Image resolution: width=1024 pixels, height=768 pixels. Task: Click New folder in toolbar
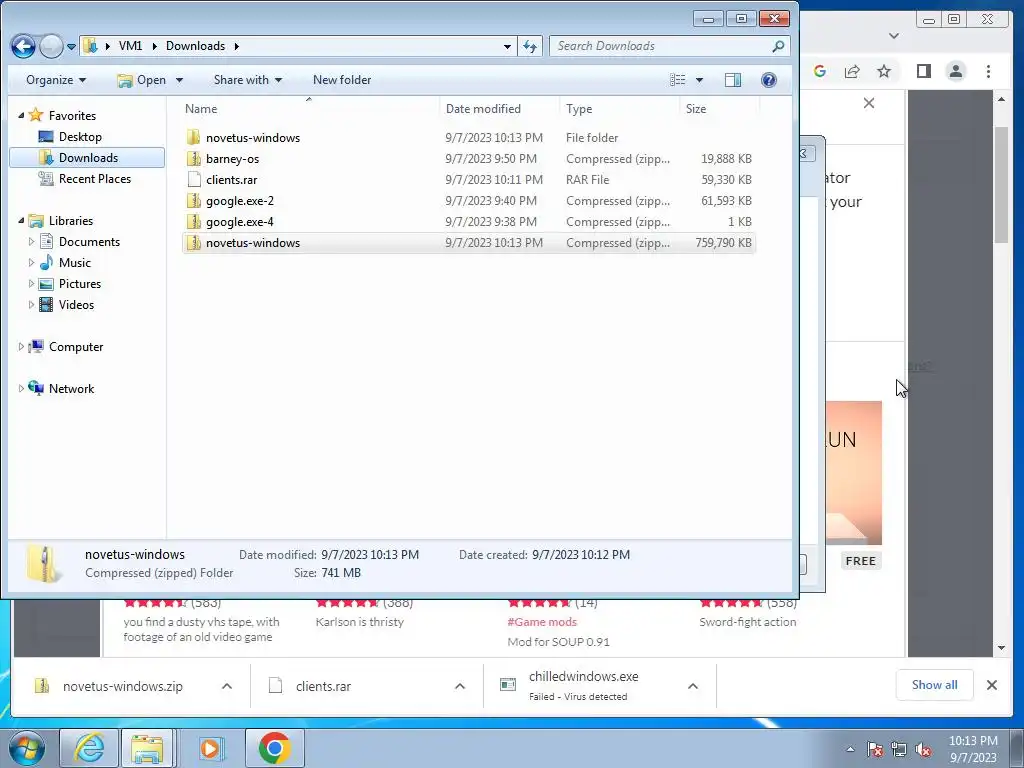coord(342,80)
